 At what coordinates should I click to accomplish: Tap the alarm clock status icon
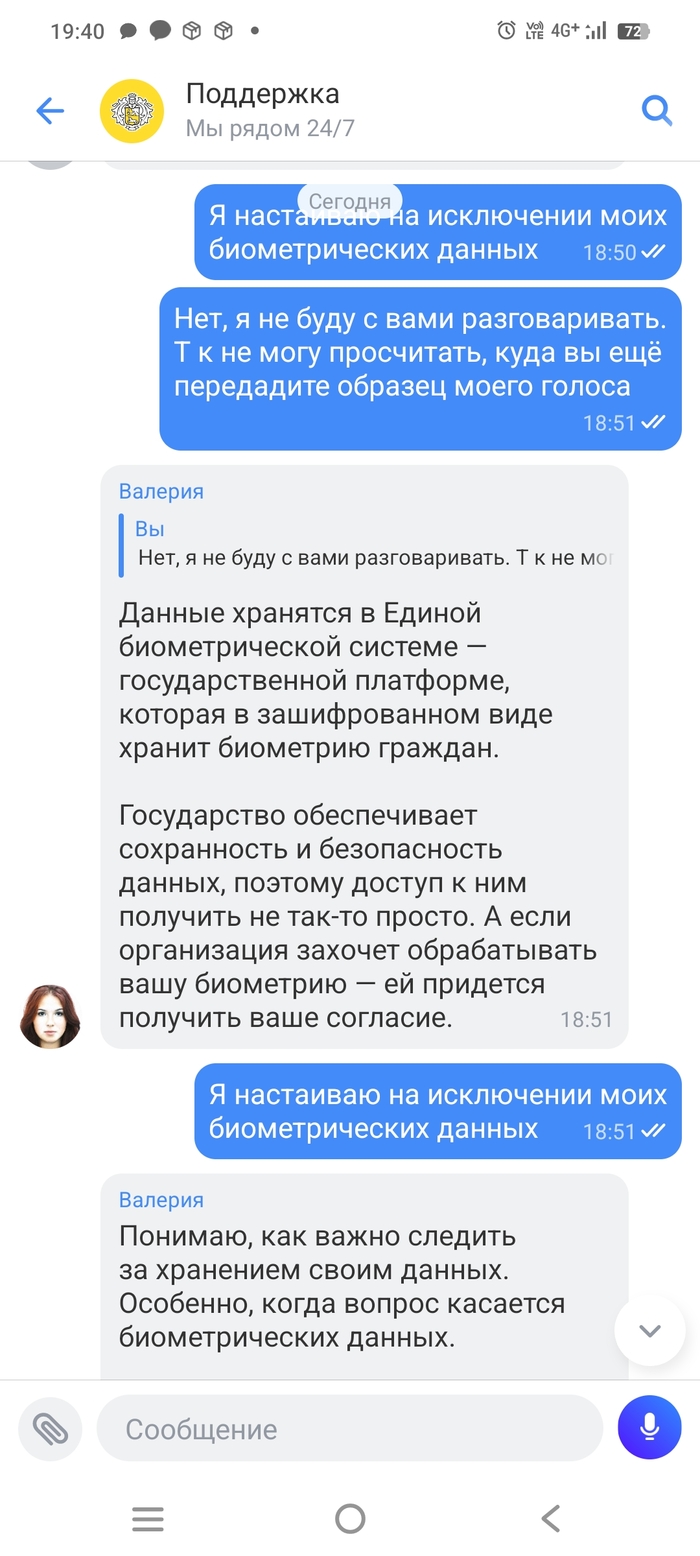point(506,31)
